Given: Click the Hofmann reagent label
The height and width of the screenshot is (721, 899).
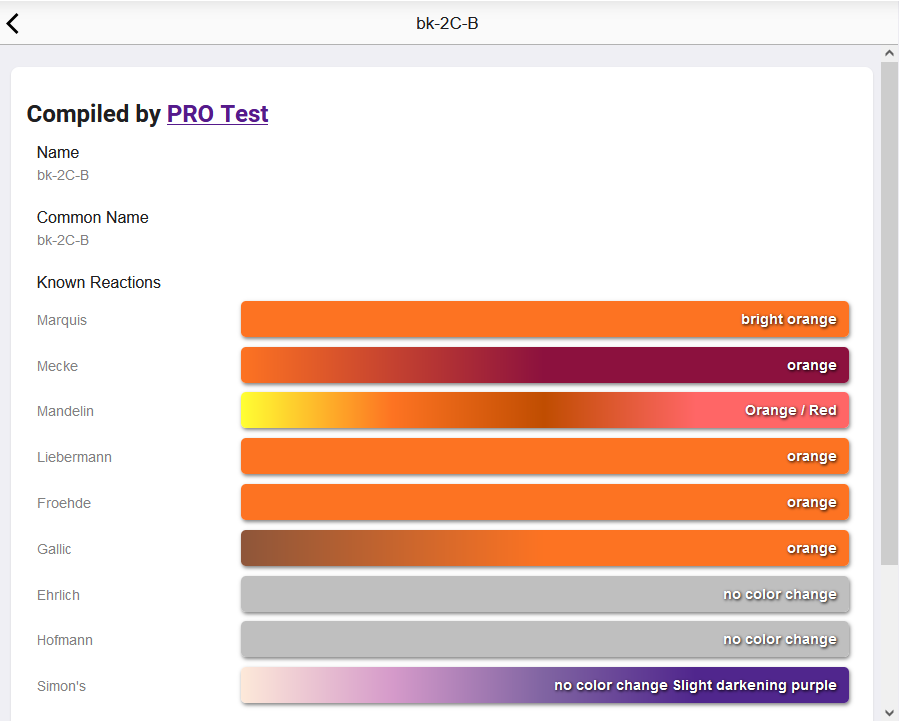Looking at the screenshot, I should 65,640.
